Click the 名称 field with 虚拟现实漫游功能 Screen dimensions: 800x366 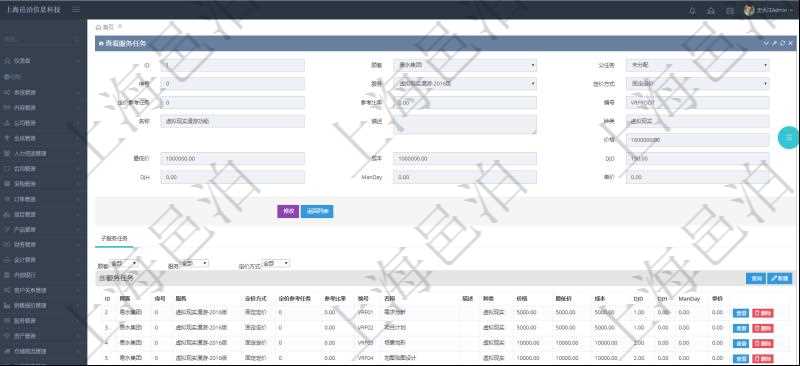pos(233,121)
